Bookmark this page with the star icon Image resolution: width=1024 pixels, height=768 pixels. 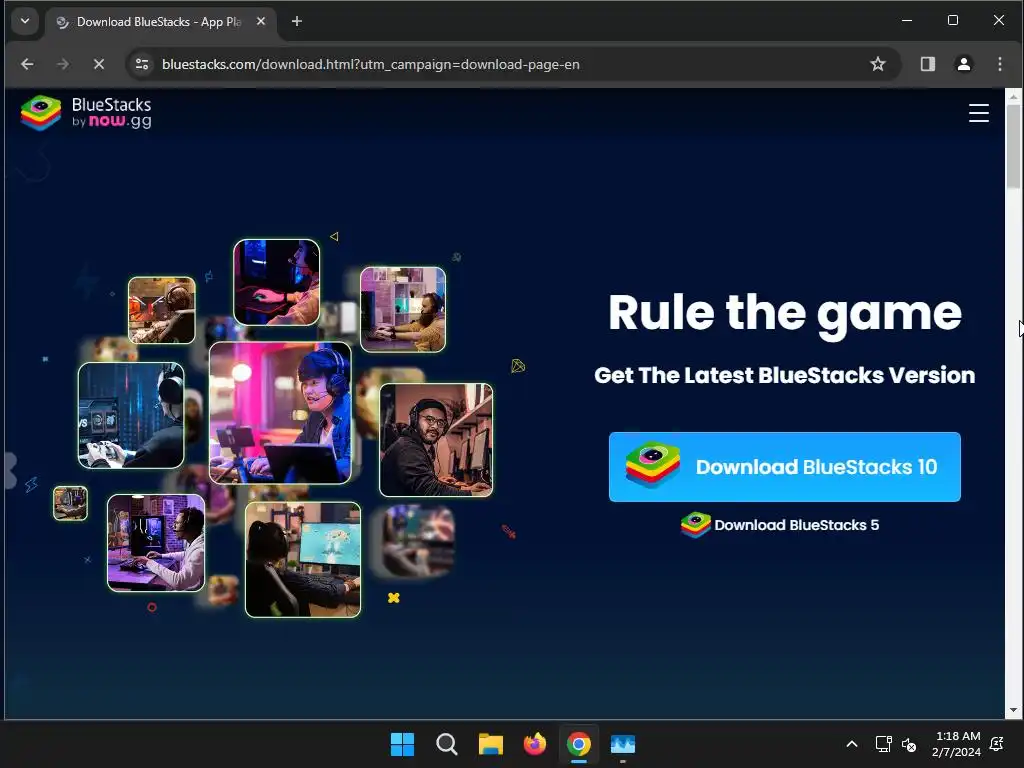(x=878, y=64)
